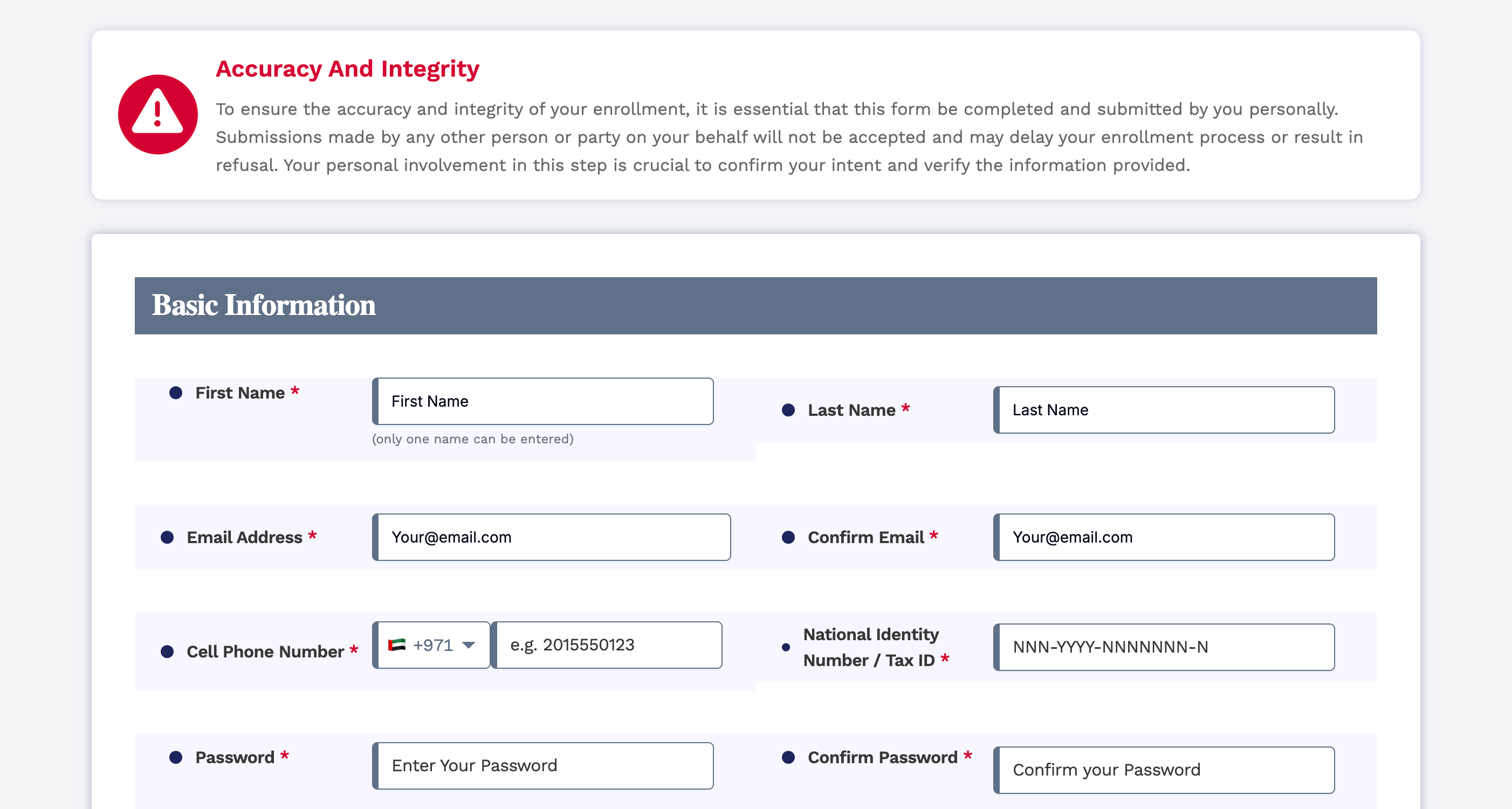Click the bullet beside Cell Phone Number
The width and height of the screenshot is (1512, 809).
(167, 652)
